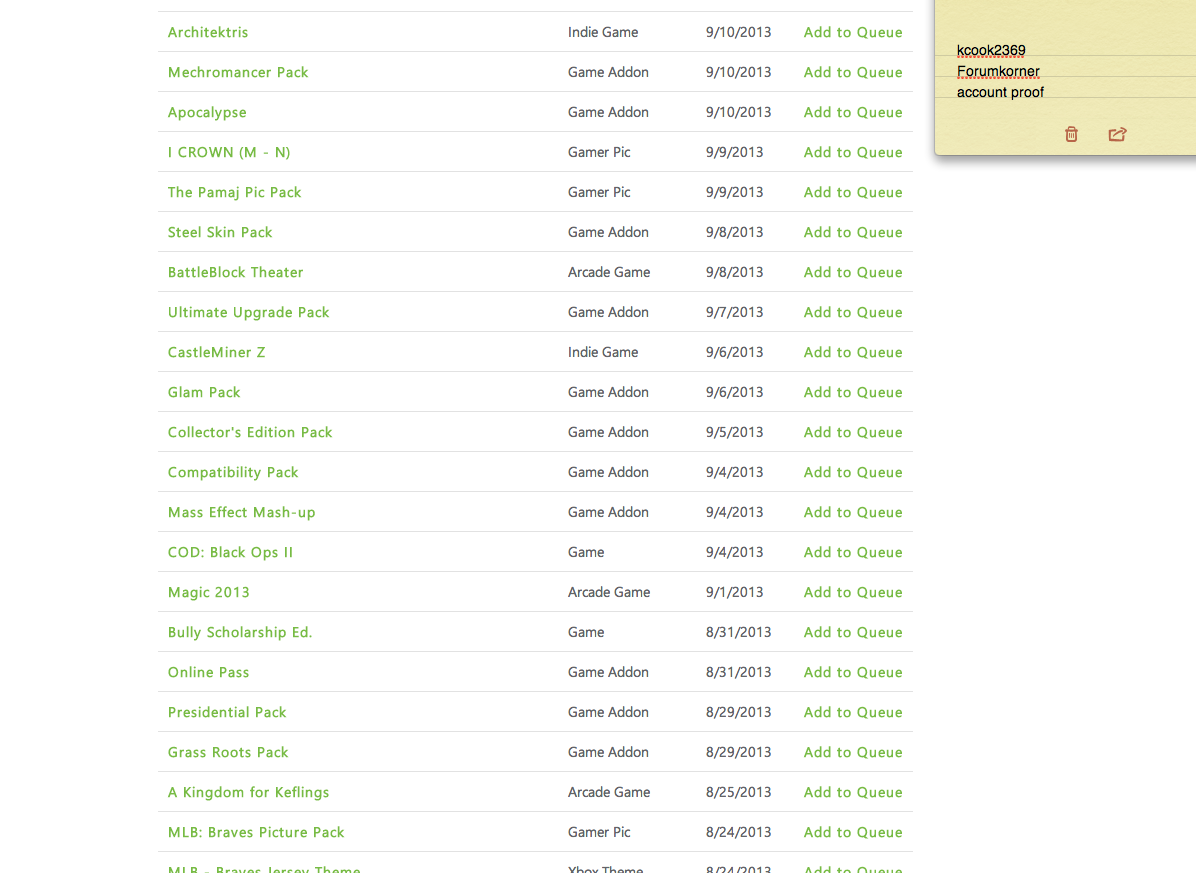This screenshot has width=1196, height=873.
Task: Click kcook2369 text in sticky note
Action: pos(991,50)
